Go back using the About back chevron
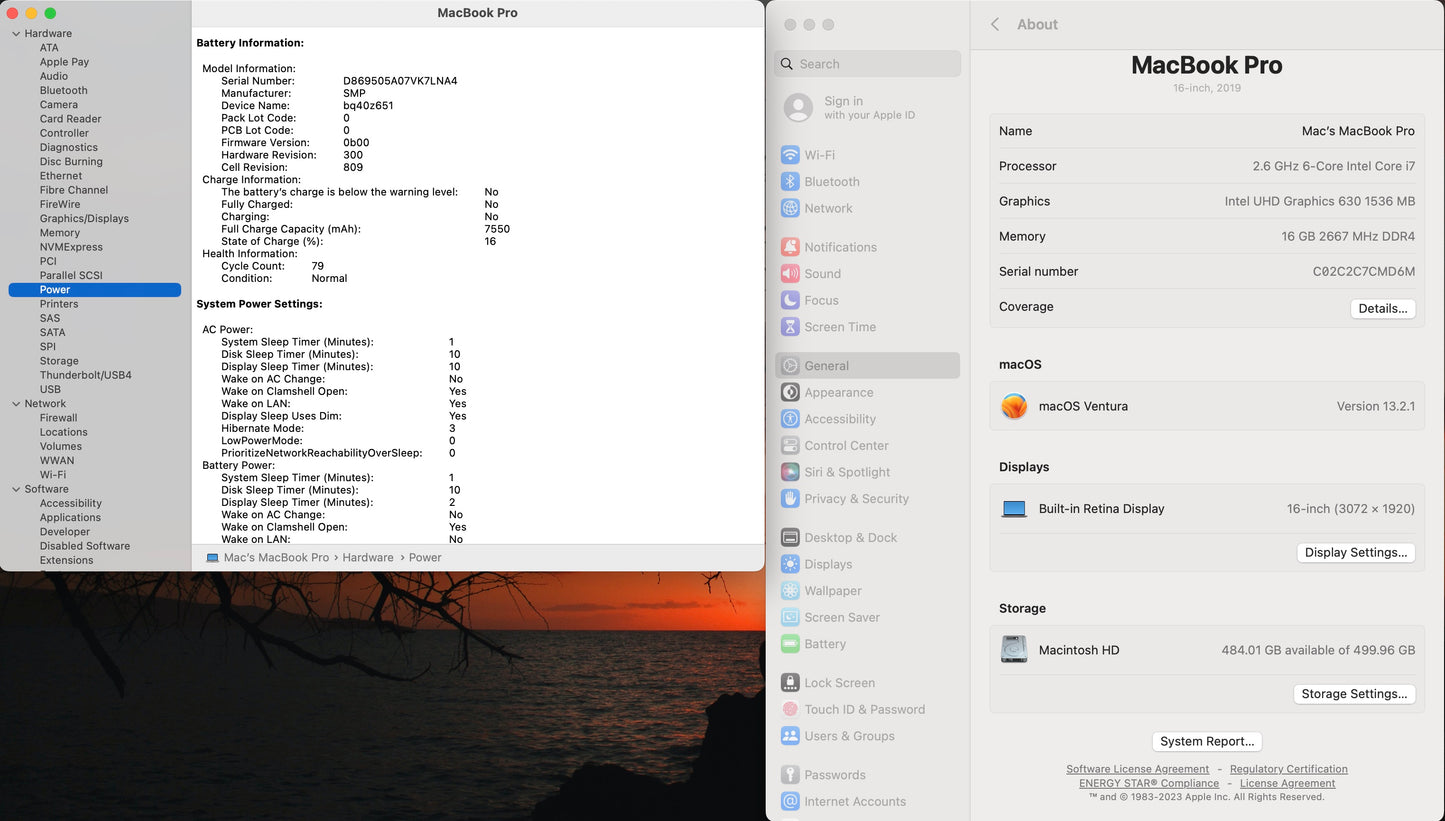Image resolution: width=1445 pixels, height=821 pixels. [995, 24]
